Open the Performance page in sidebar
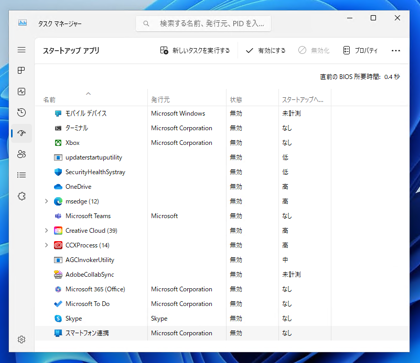This screenshot has width=420, height=363. (22, 91)
